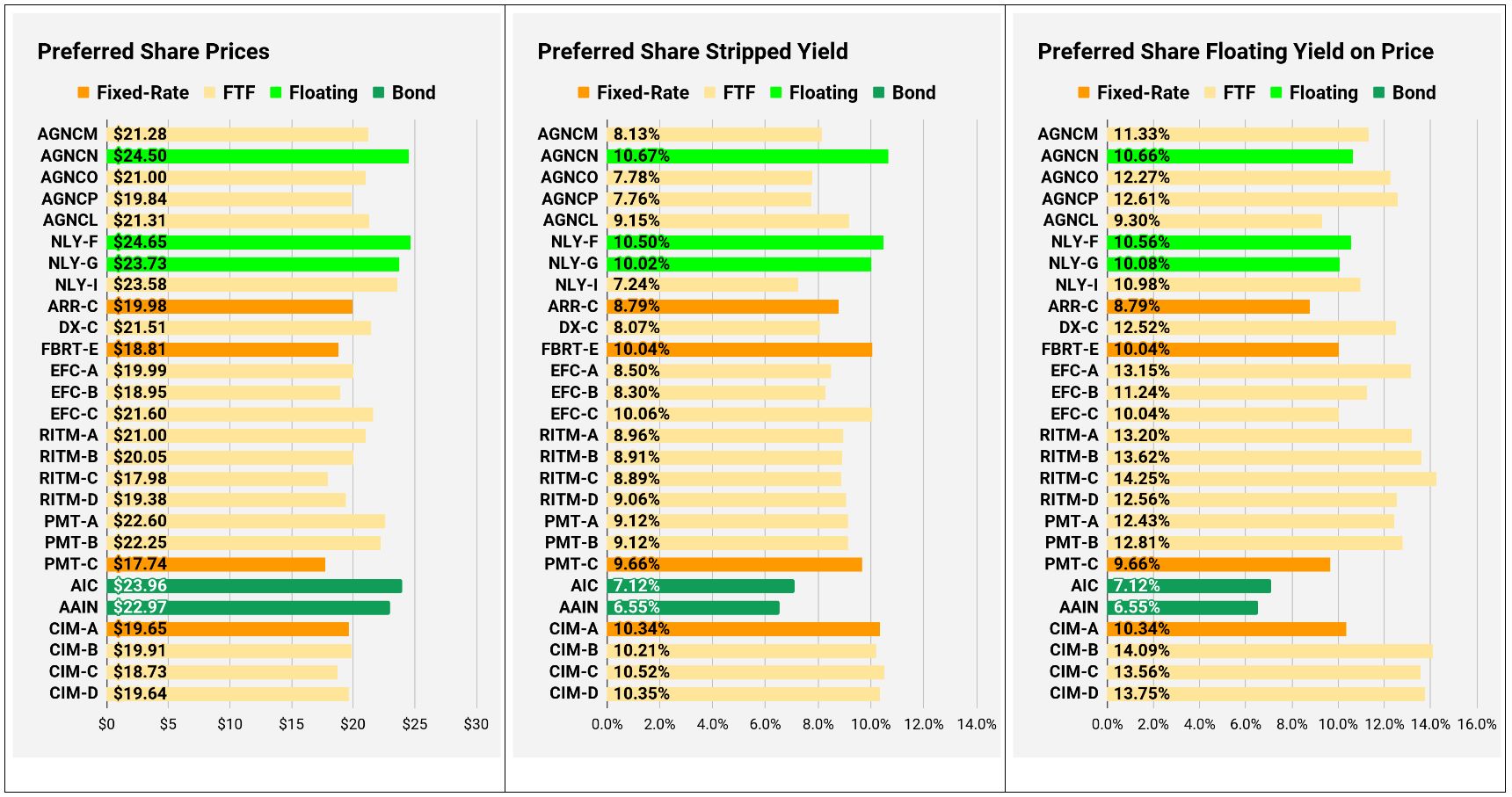Viewport: 1512px width, 797px height.
Task: Select the FBRT-E 10.04% stripped yield bar
Action: [739, 350]
